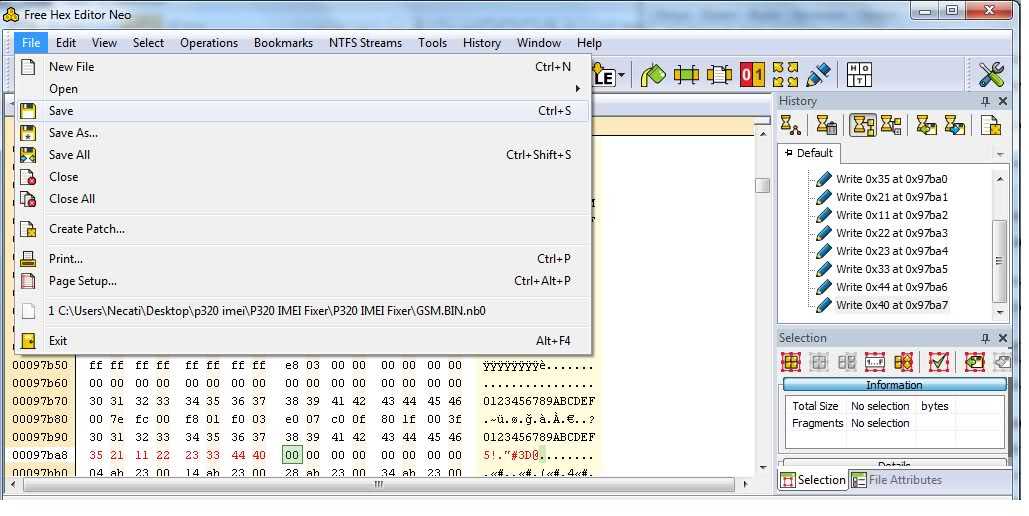Click History hourglass with green arrow save icon

[x=926, y=125]
